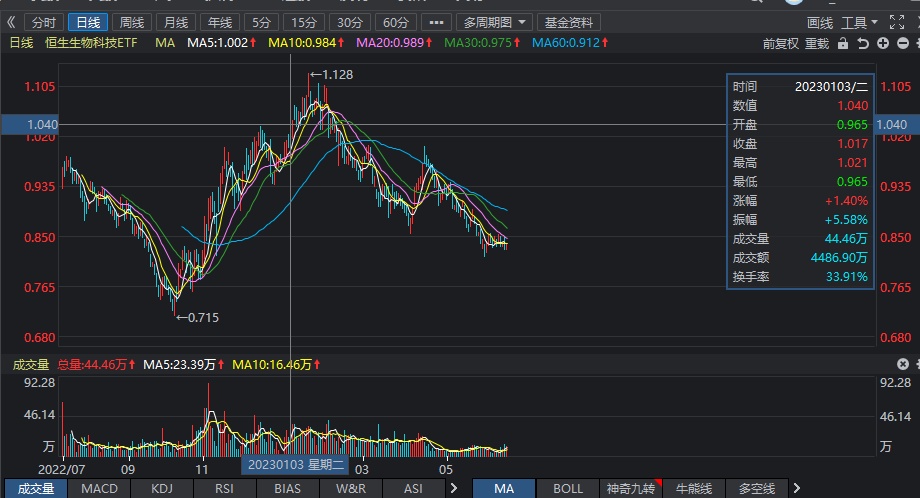Switch the chart to 分时 intraday view

click(x=43, y=22)
